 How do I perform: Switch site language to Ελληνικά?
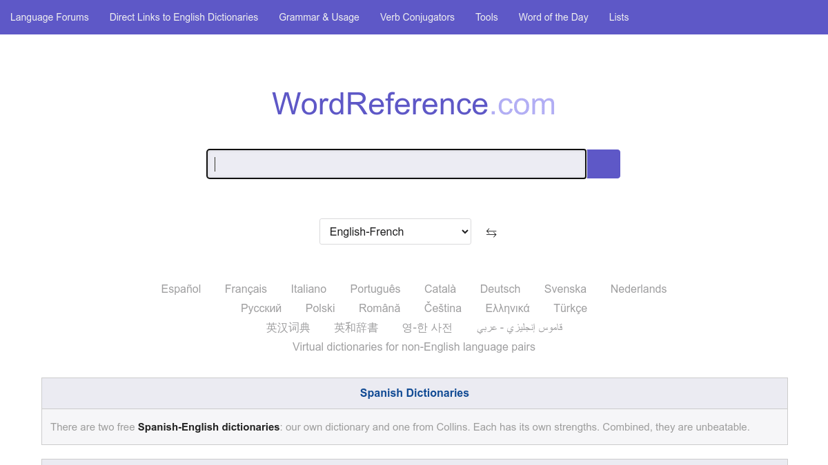(507, 308)
